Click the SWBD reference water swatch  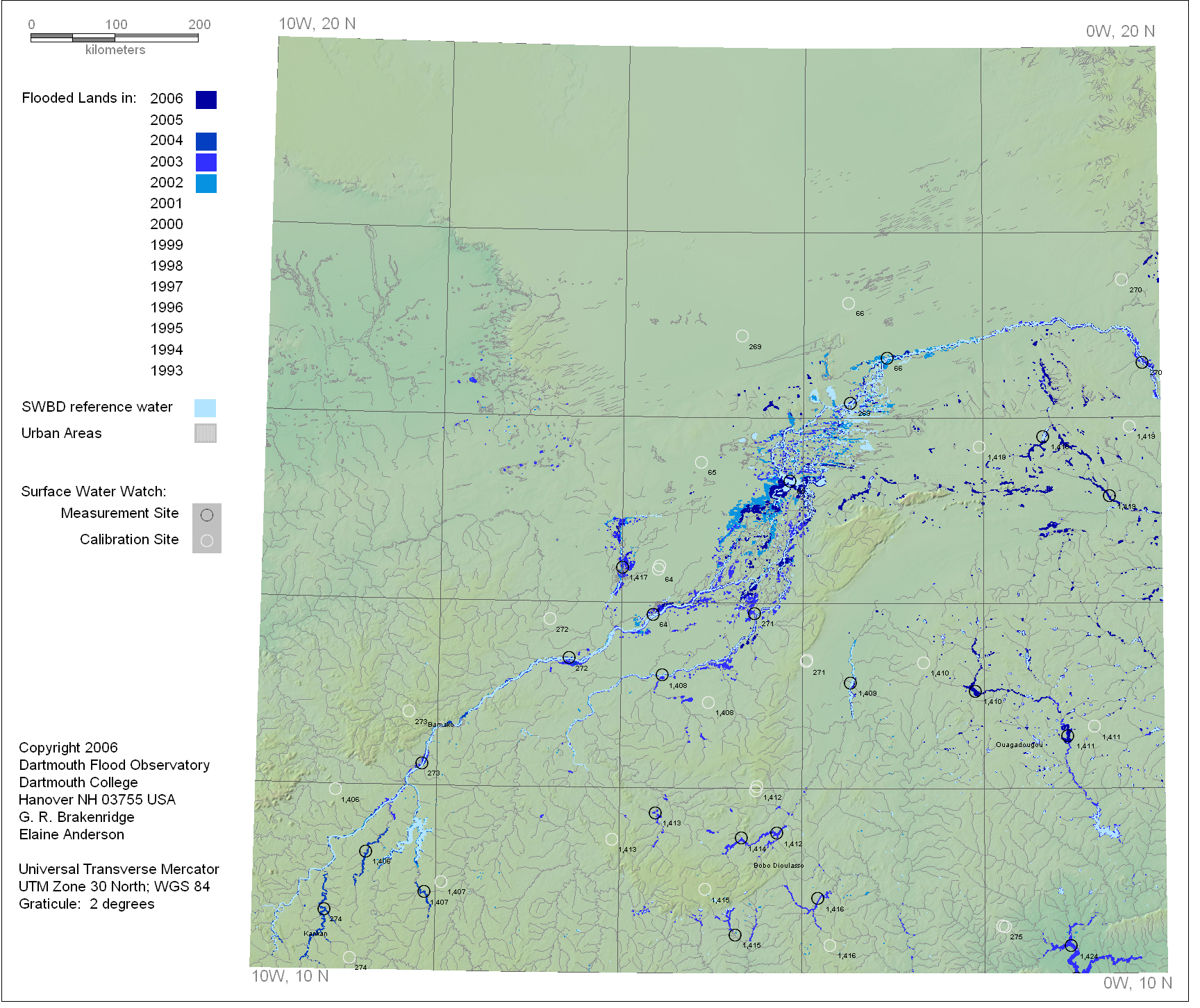(205, 408)
